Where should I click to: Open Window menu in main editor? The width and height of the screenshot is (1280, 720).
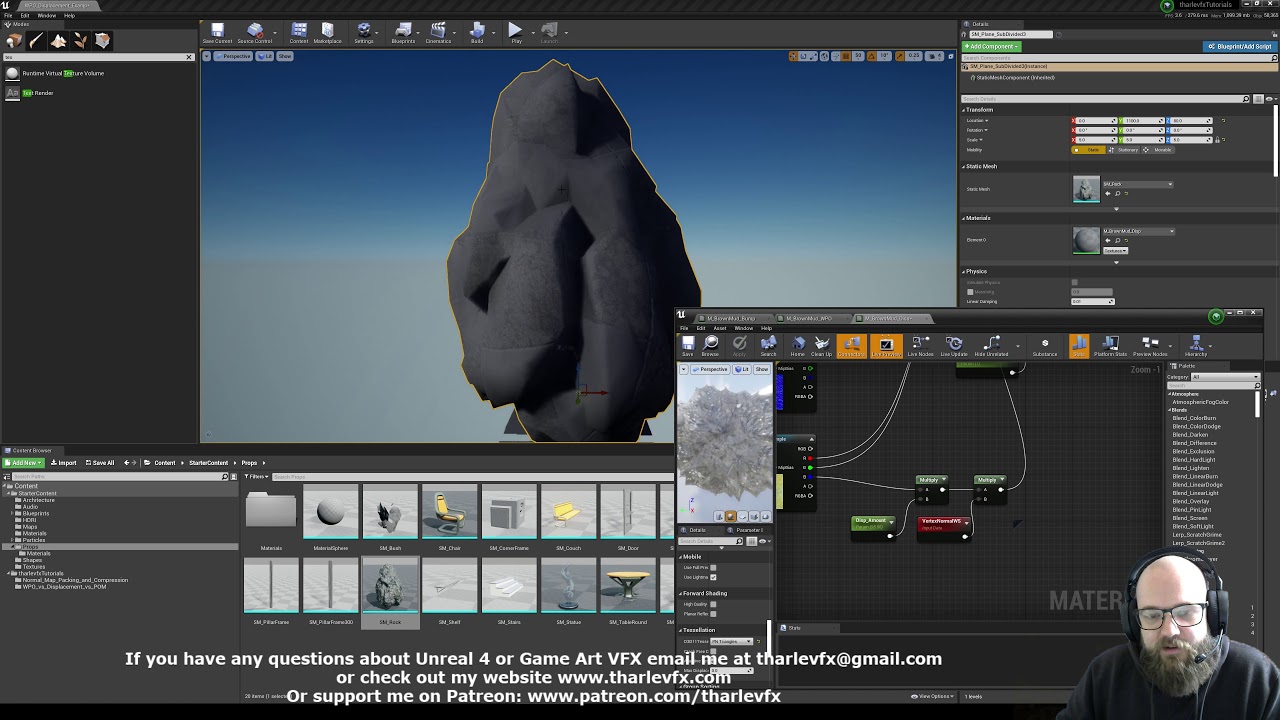pyautogui.click(x=46, y=15)
